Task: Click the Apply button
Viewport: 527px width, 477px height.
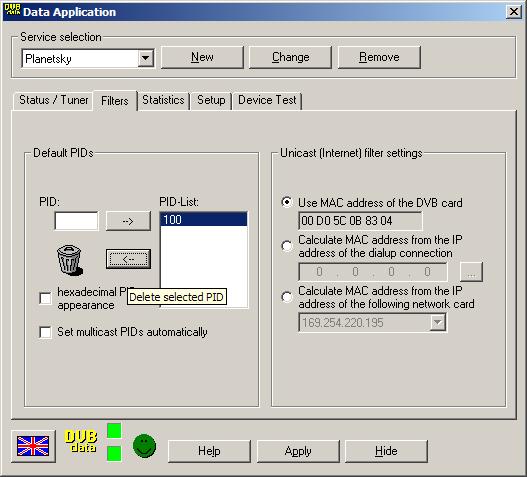Action: pos(298,451)
